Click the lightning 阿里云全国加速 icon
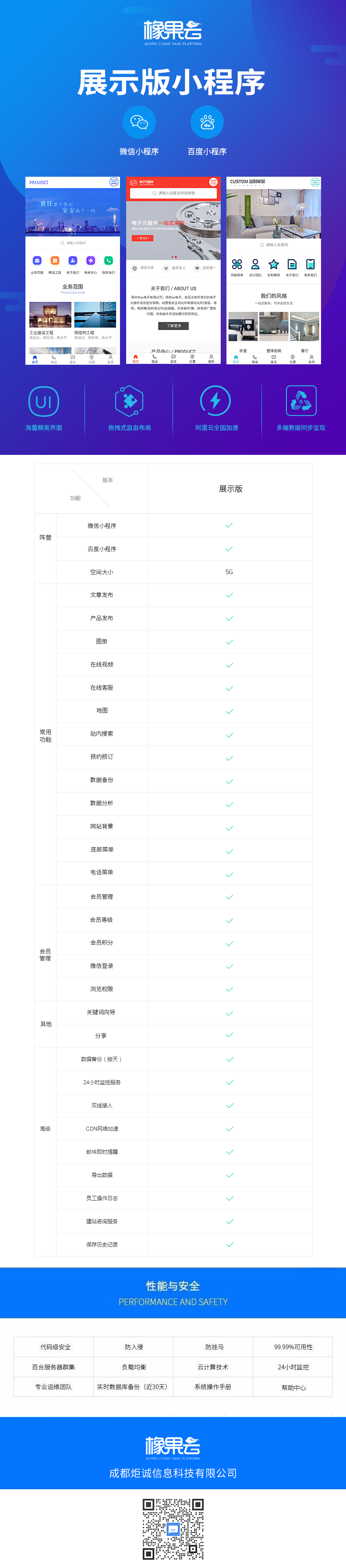Image resolution: width=346 pixels, height=1568 pixels. pyautogui.click(x=215, y=401)
